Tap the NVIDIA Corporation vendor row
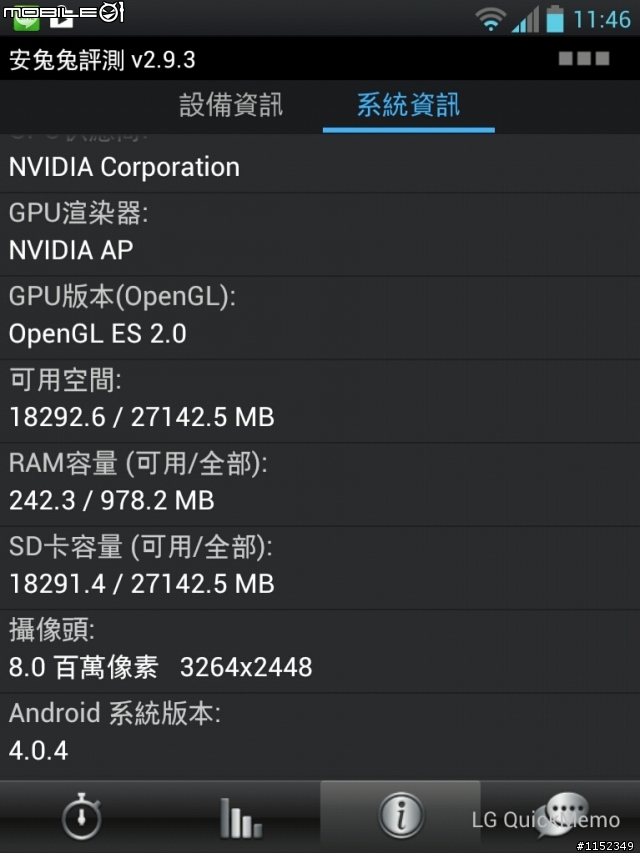Viewport: 640px width, 854px height. coord(320,165)
